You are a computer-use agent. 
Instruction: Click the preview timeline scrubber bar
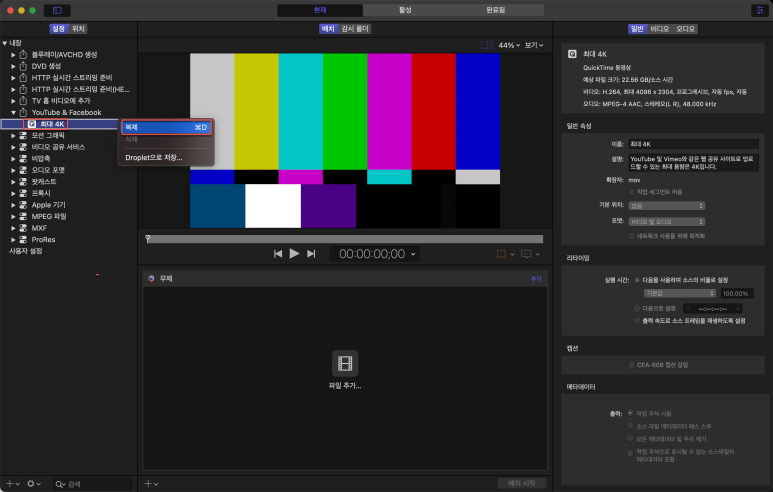click(x=345, y=239)
